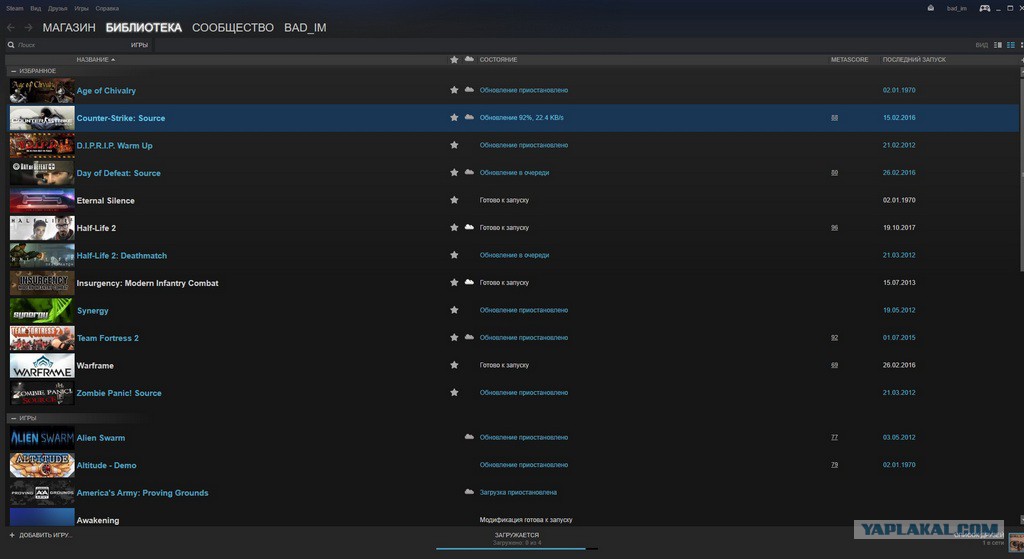1024x559 pixels.
Task: Open downloads via ЗАГРУЖАЕТСЯ label
Action: 517,535
